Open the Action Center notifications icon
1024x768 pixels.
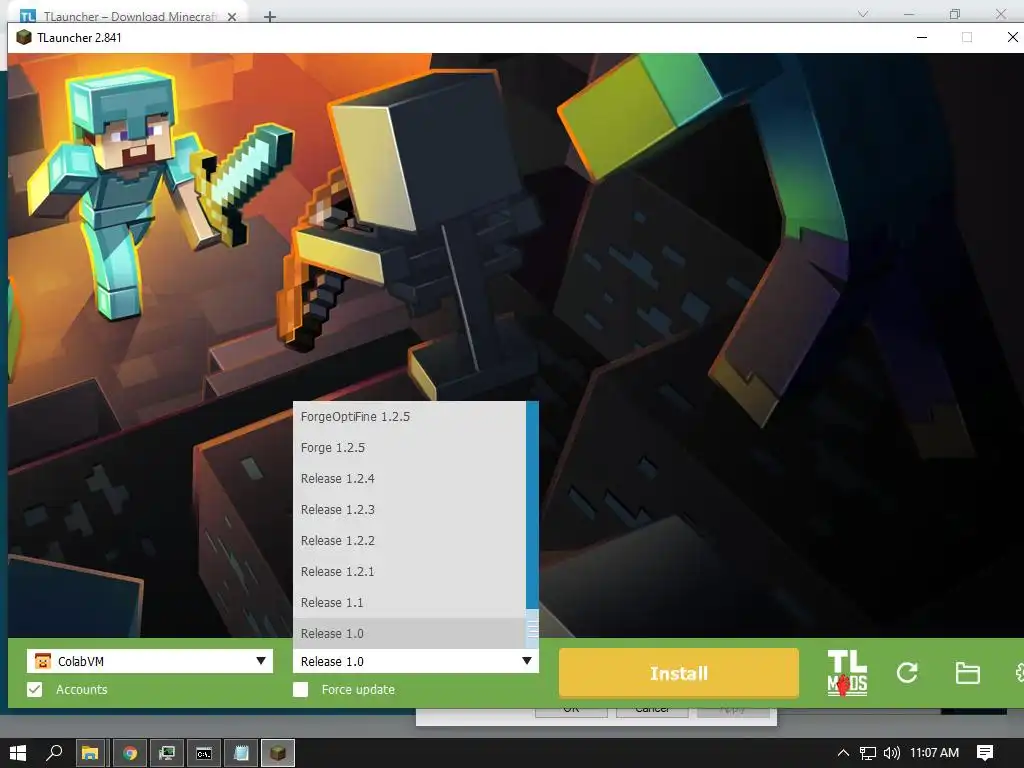[985, 753]
